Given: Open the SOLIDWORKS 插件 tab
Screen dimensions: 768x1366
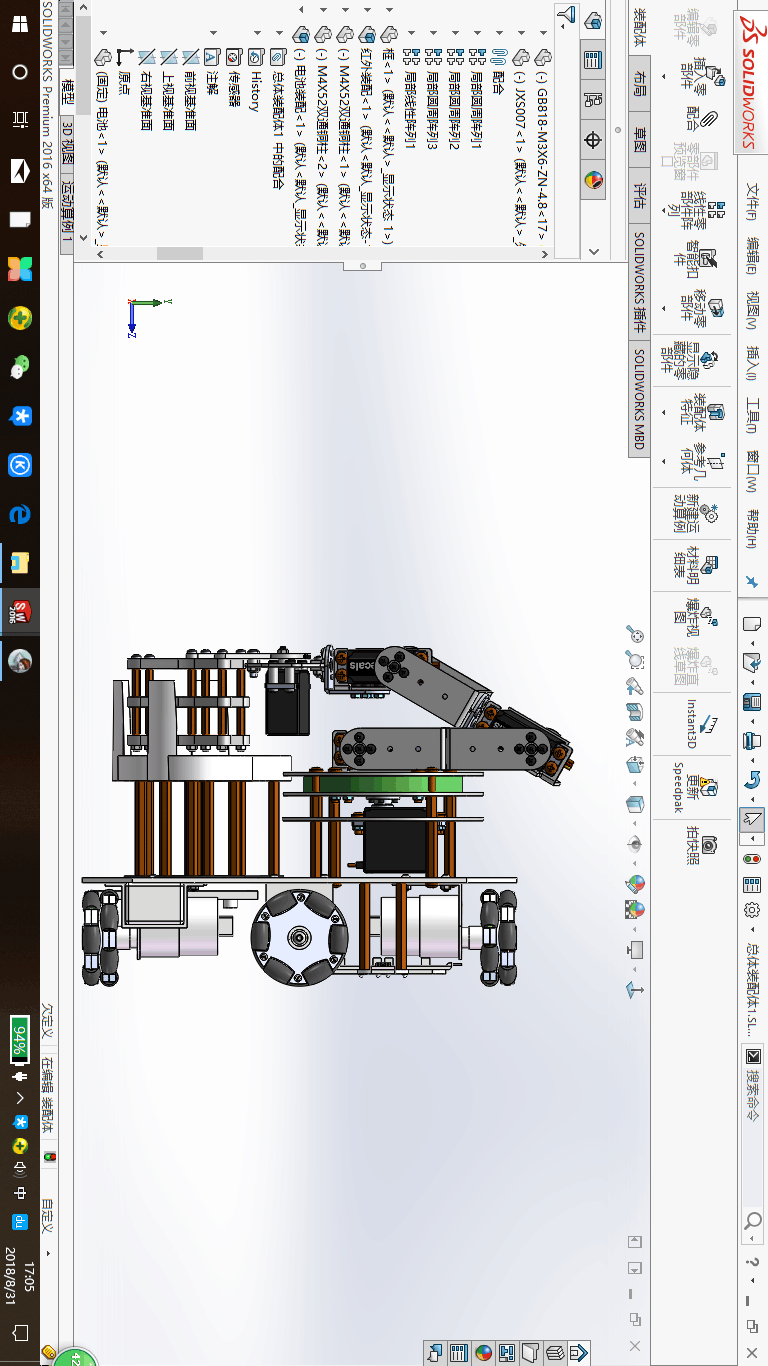Looking at the screenshot, I should click(x=640, y=282).
